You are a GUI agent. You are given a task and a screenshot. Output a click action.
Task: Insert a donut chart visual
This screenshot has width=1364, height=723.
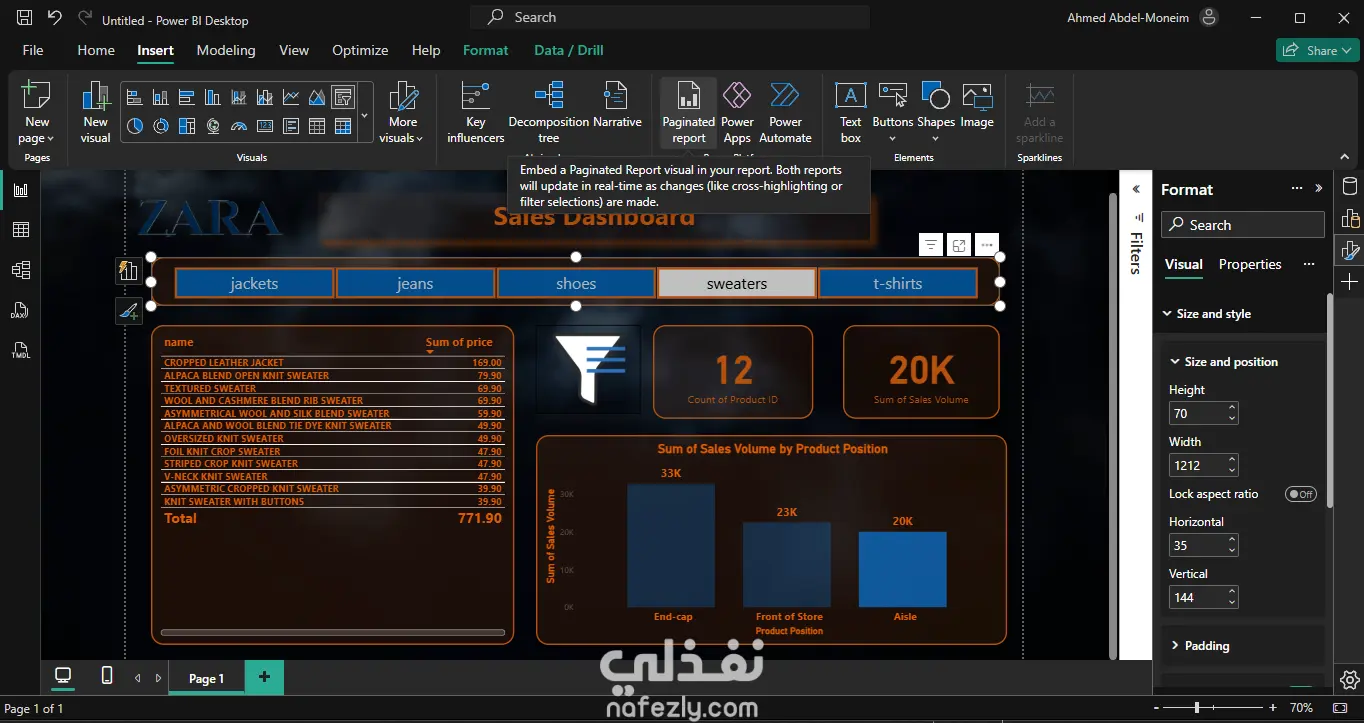click(x=160, y=126)
